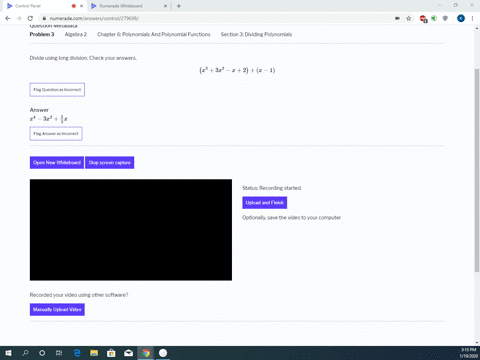Image resolution: width=480 pixels, height=360 pixels.
Task: Open File Explorer from the taskbar
Action: 94,353
